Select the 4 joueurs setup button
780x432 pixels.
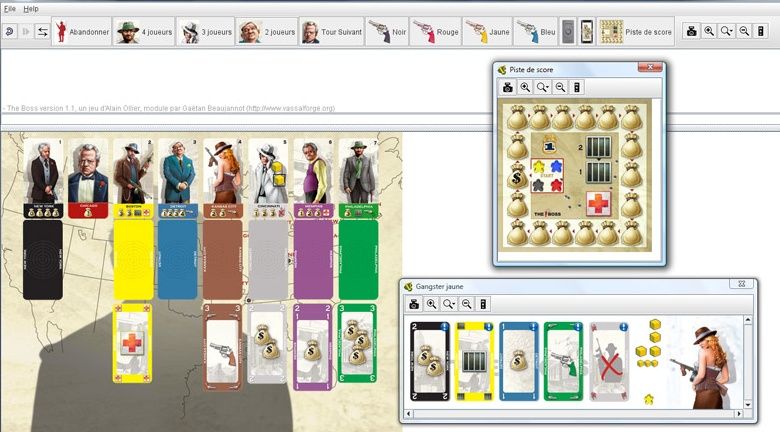coord(144,32)
